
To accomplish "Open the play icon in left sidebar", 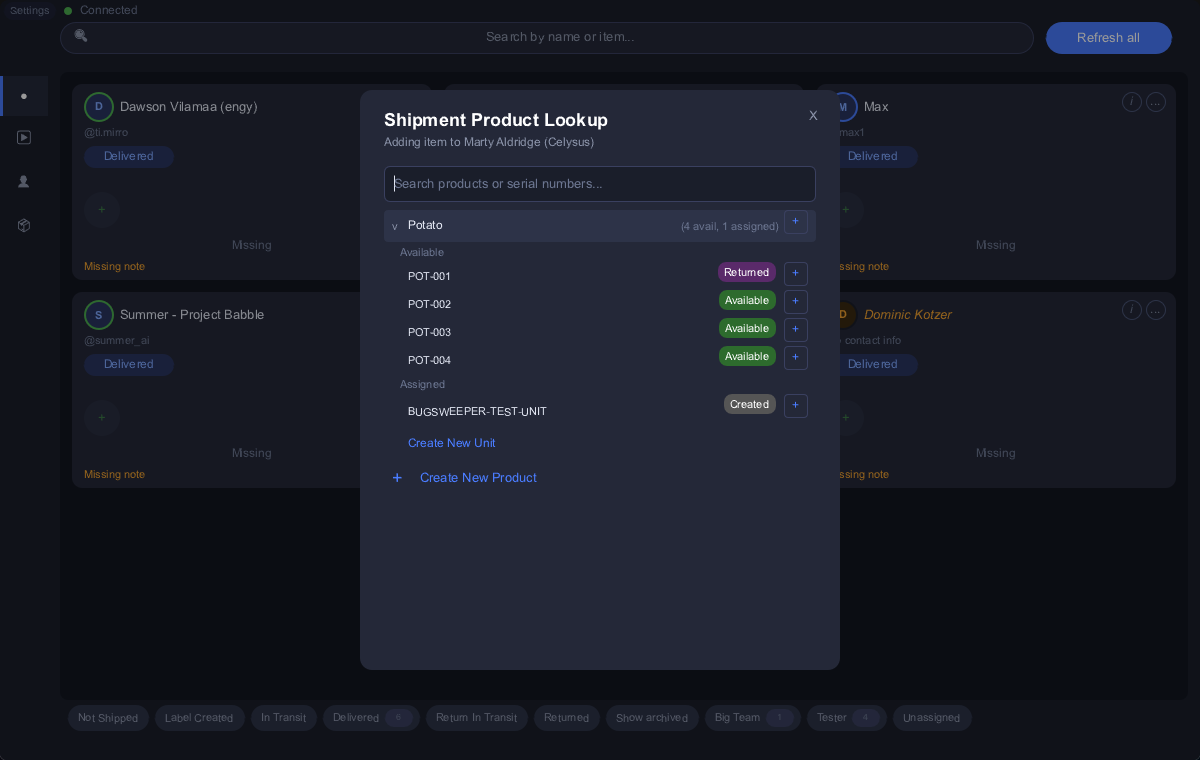I will (x=24, y=137).
